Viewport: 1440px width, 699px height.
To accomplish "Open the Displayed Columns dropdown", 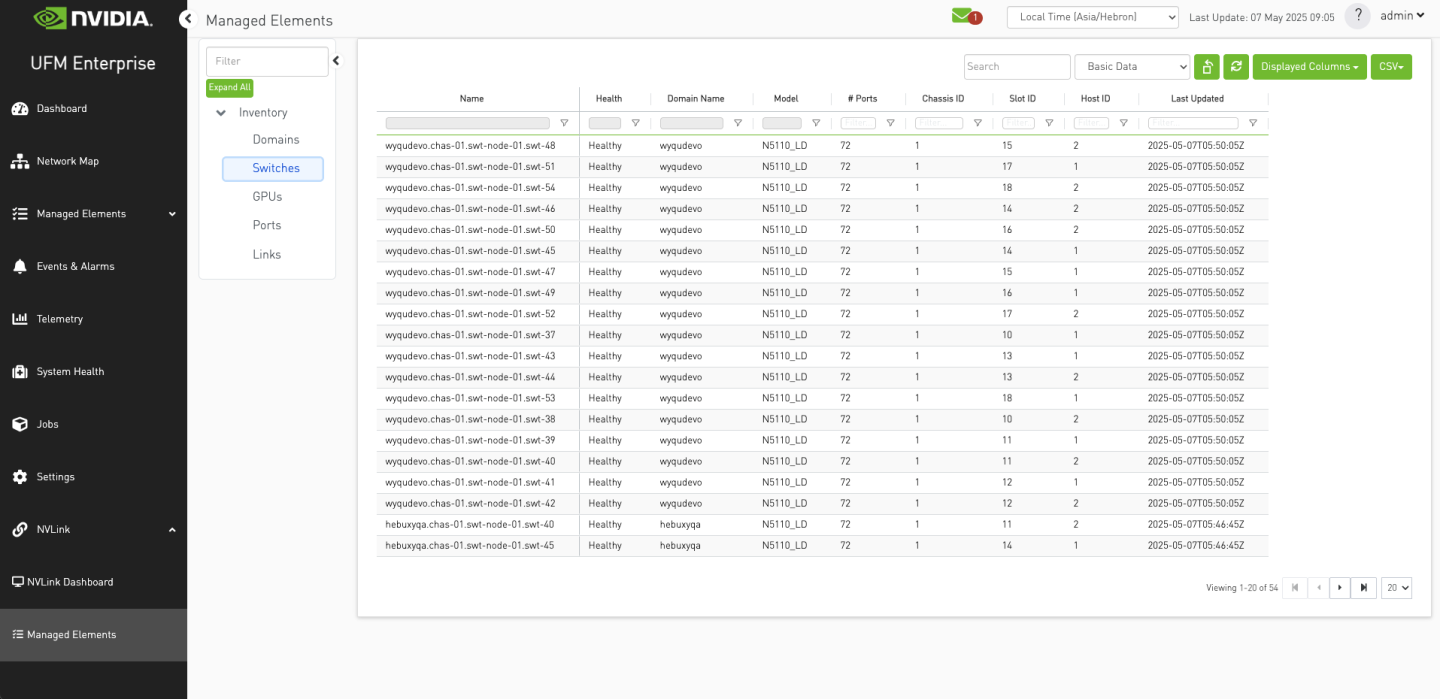I will (1308, 67).
